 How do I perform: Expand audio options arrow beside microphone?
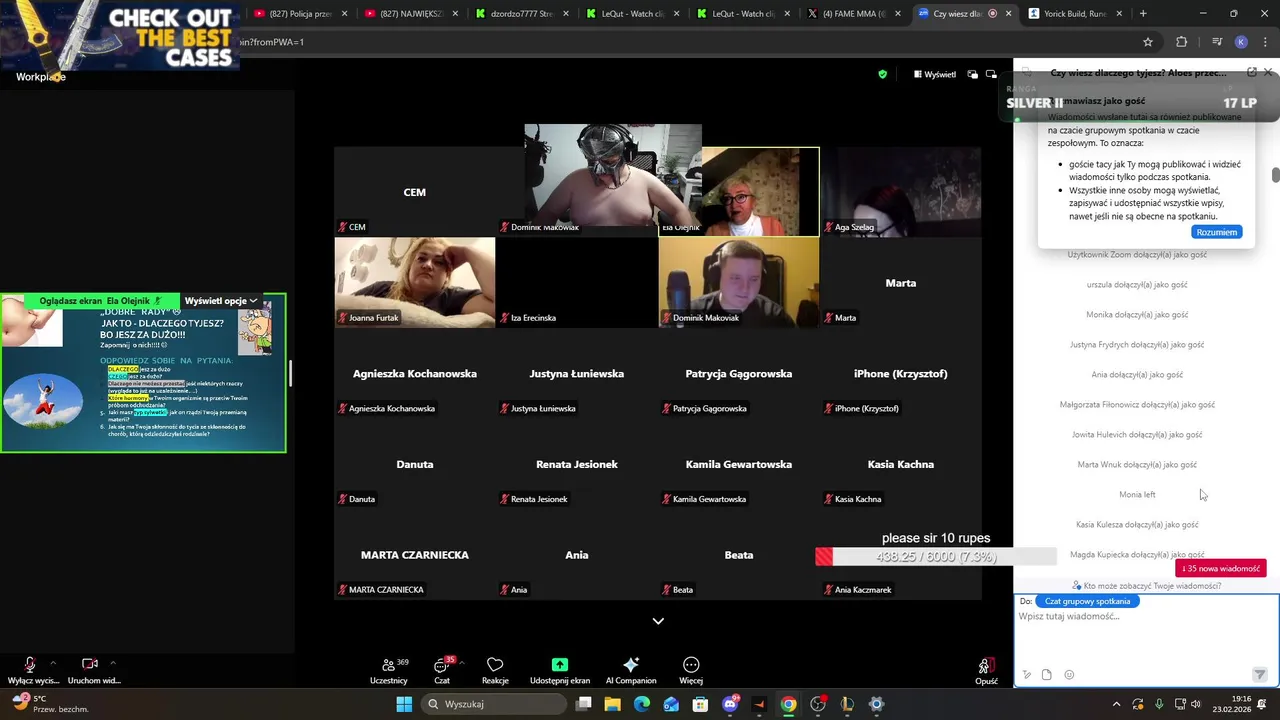click(52, 663)
